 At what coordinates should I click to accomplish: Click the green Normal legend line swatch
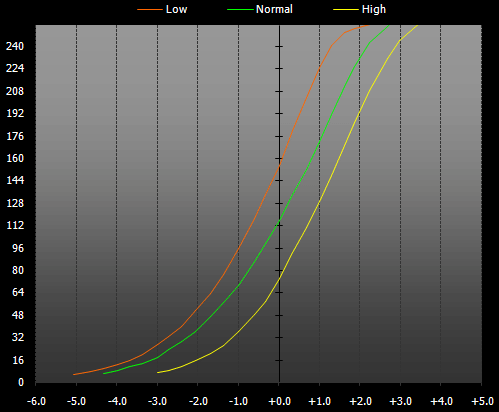coord(240,10)
